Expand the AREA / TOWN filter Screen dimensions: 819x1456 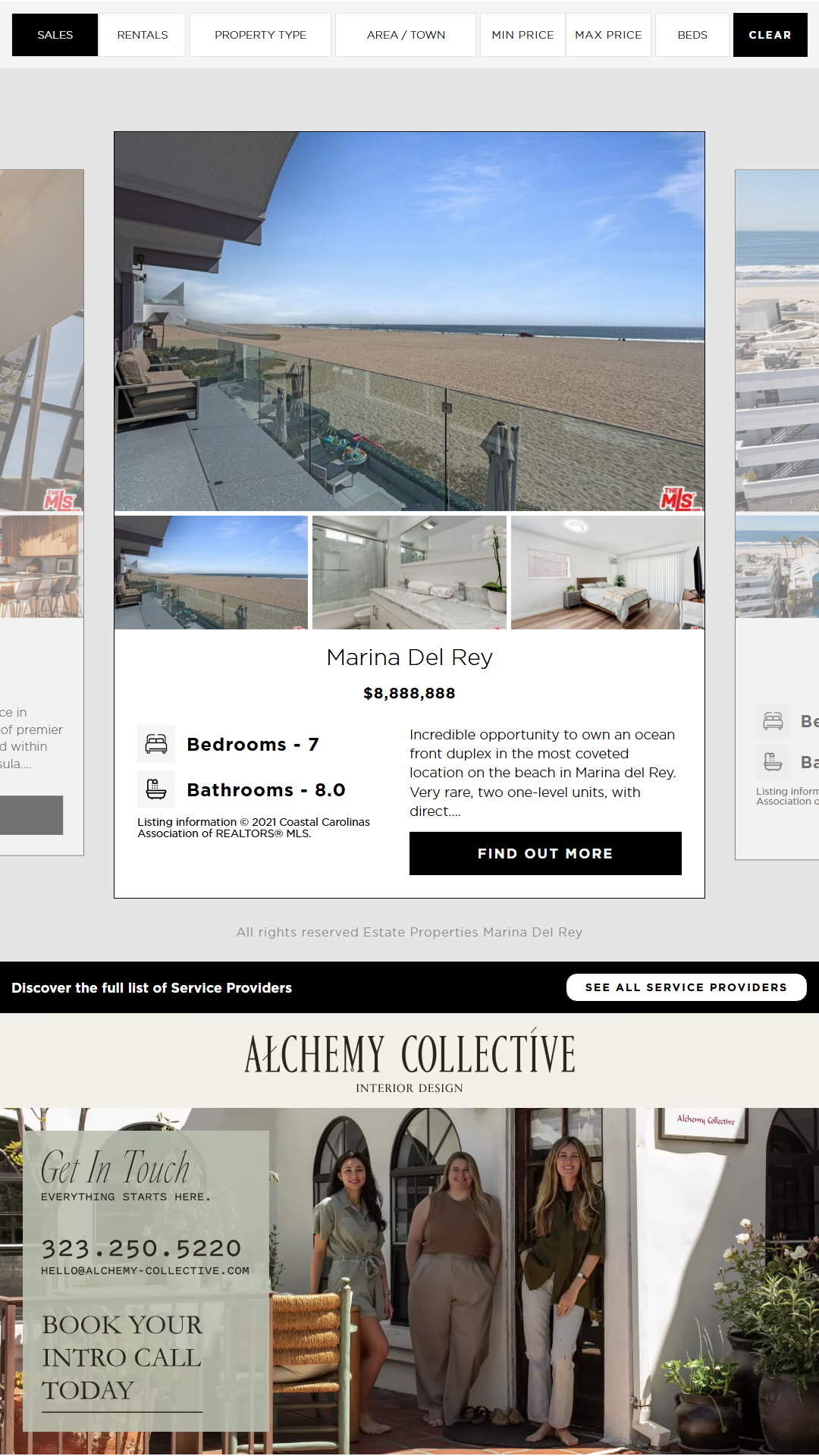(406, 35)
